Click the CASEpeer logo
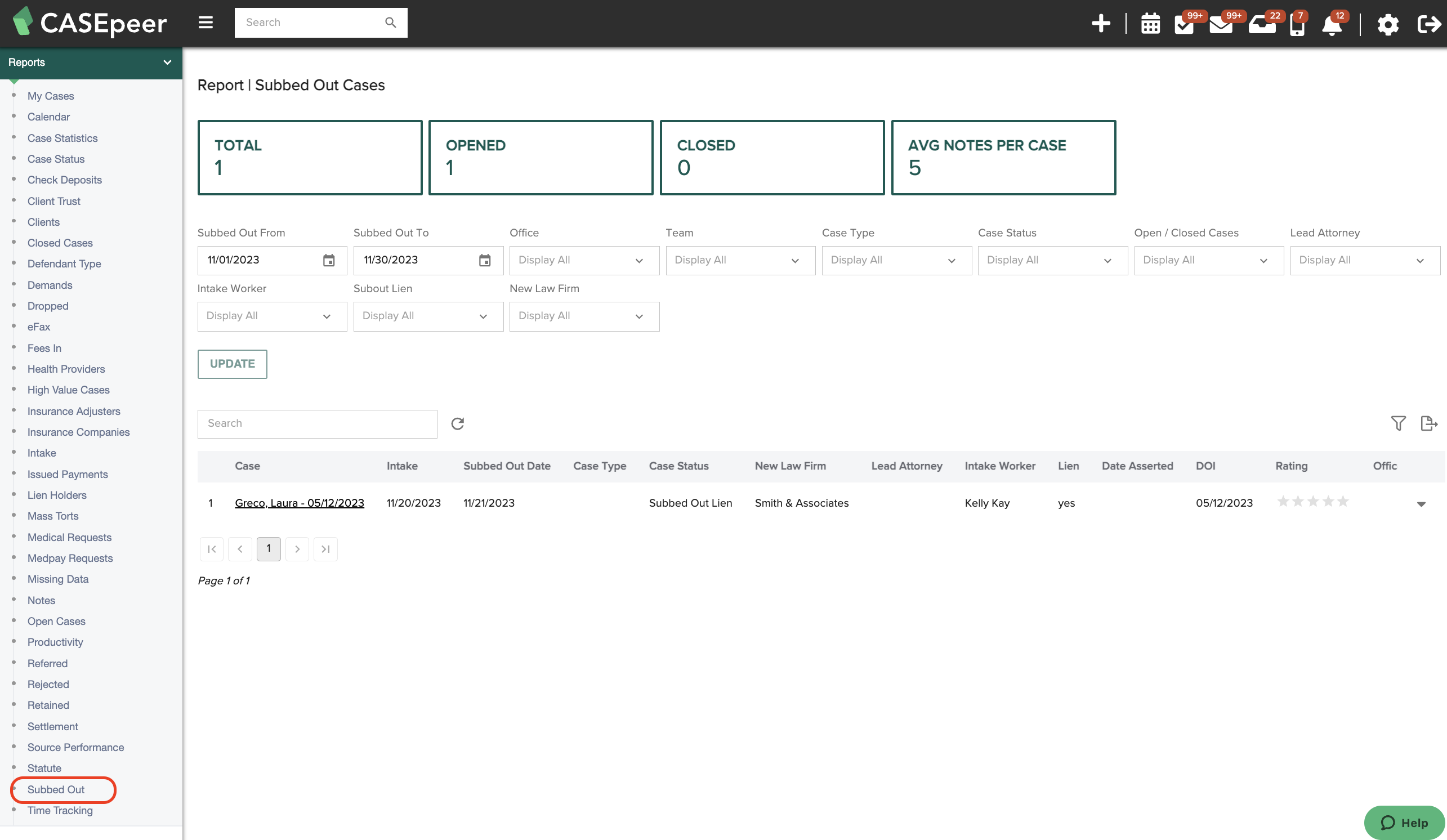Image resolution: width=1447 pixels, height=840 pixels. click(x=90, y=23)
